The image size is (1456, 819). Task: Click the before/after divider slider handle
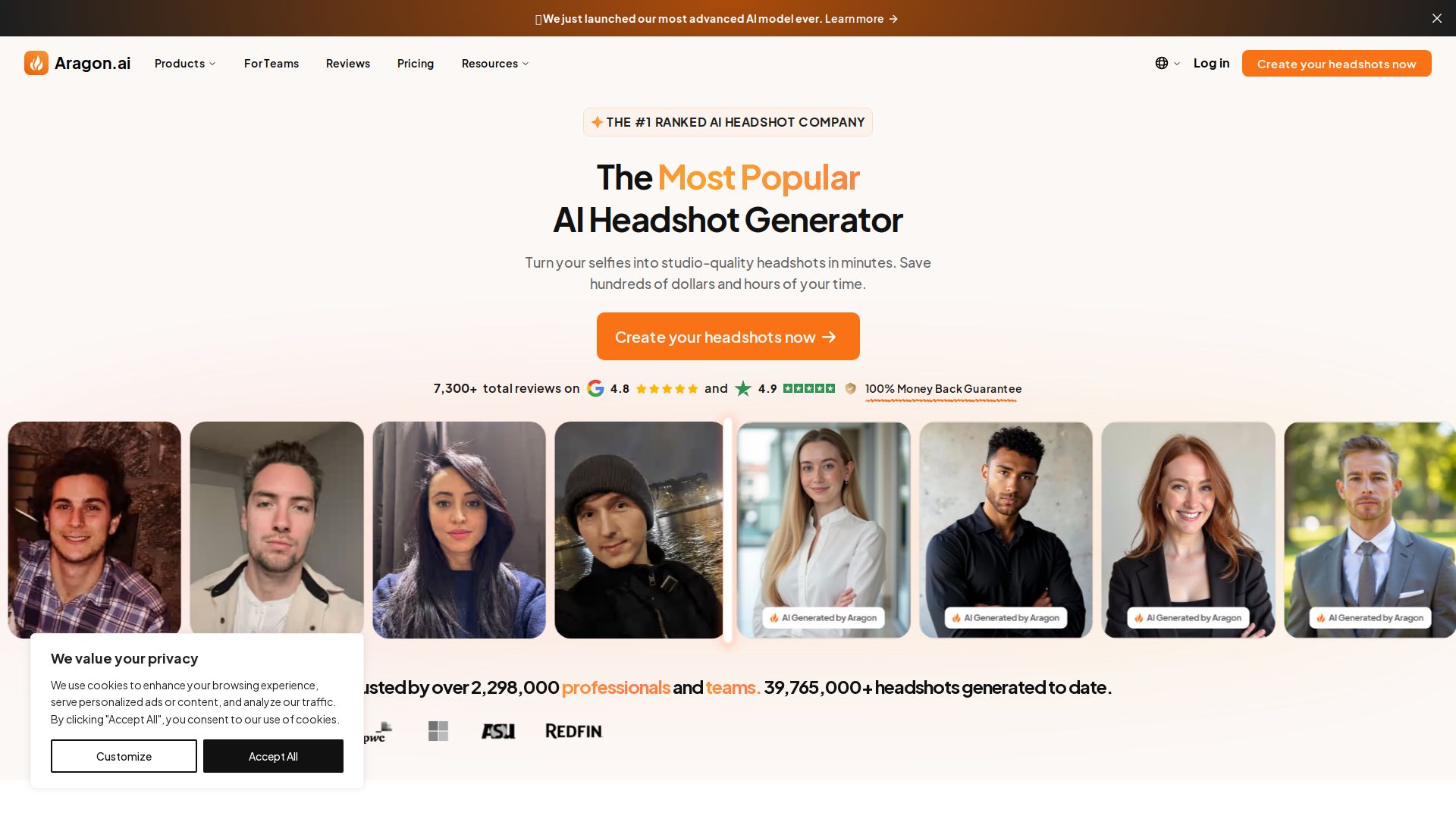[x=728, y=529]
